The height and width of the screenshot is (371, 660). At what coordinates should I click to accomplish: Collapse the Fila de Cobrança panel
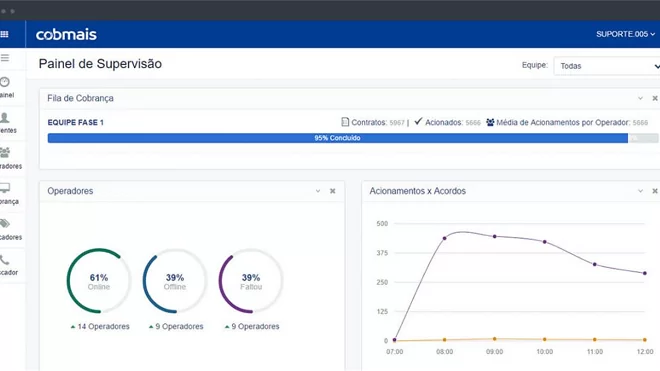(640, 98)
